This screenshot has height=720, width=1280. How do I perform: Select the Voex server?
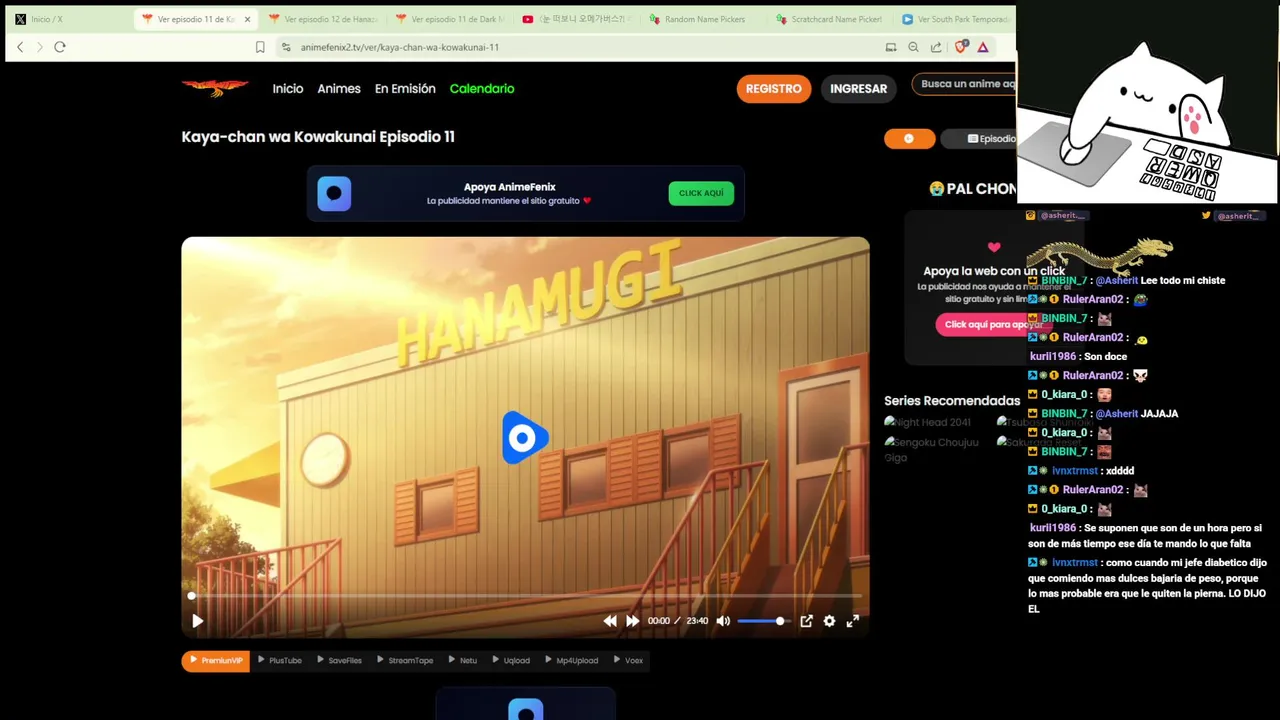[x=629, y=661]
